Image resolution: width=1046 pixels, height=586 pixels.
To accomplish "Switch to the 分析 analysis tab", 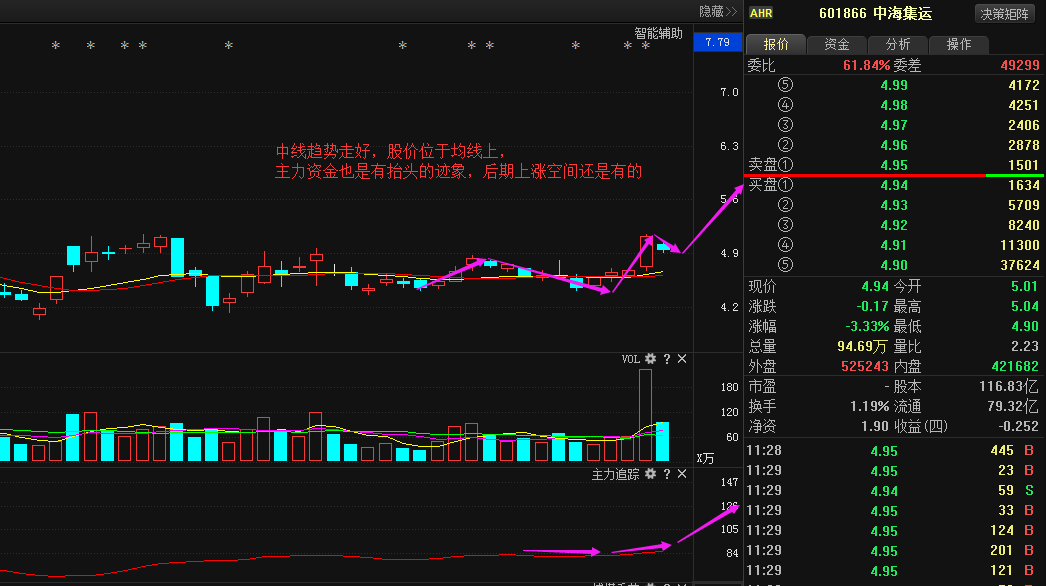I will [898, 44].
